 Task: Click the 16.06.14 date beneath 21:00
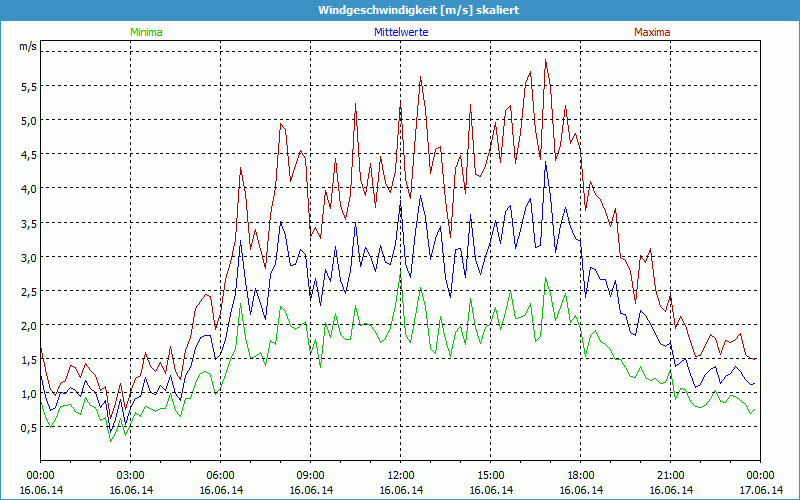coord(670,490)
